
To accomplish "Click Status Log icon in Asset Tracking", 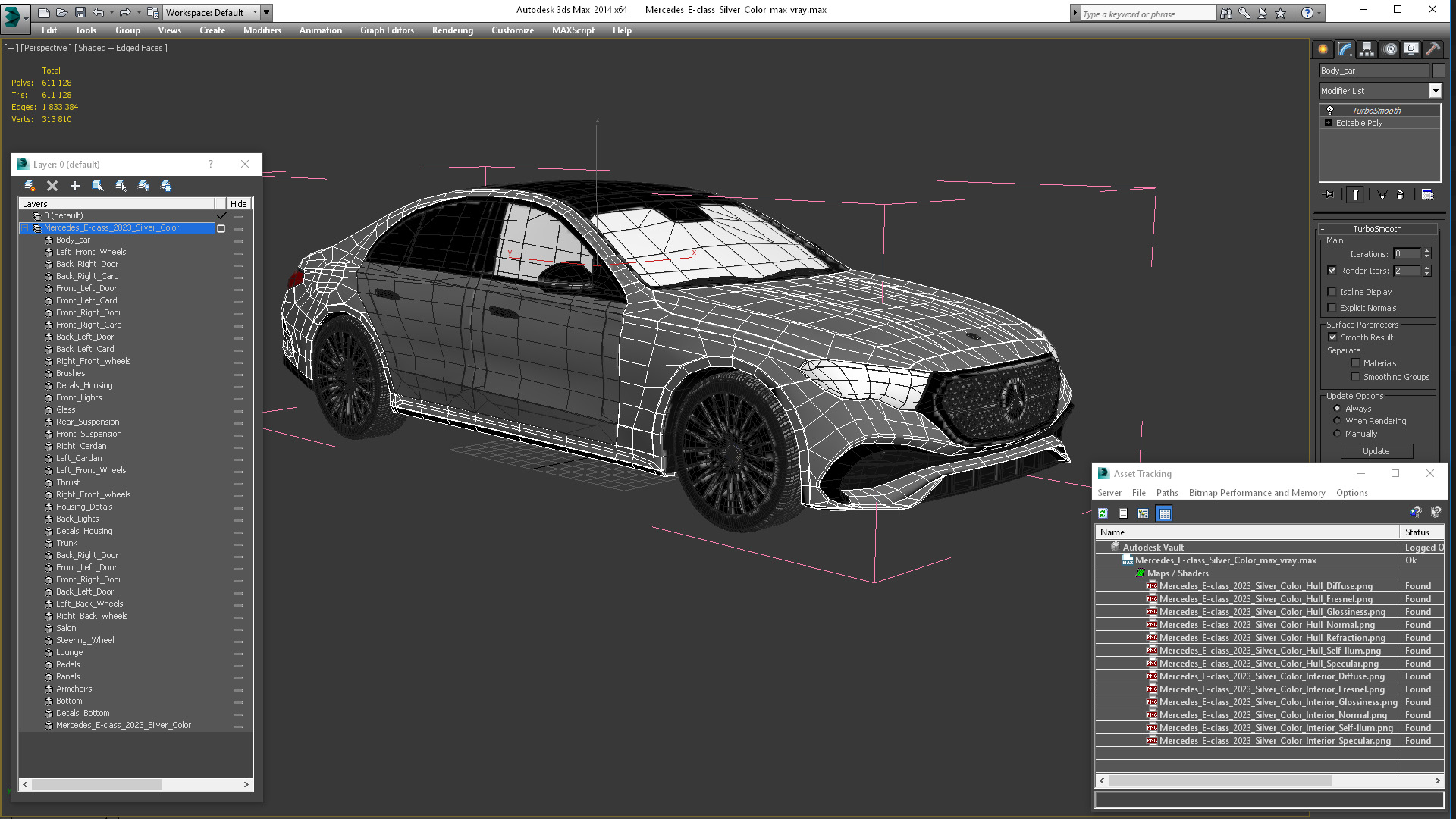I will tap(1123, 514).
